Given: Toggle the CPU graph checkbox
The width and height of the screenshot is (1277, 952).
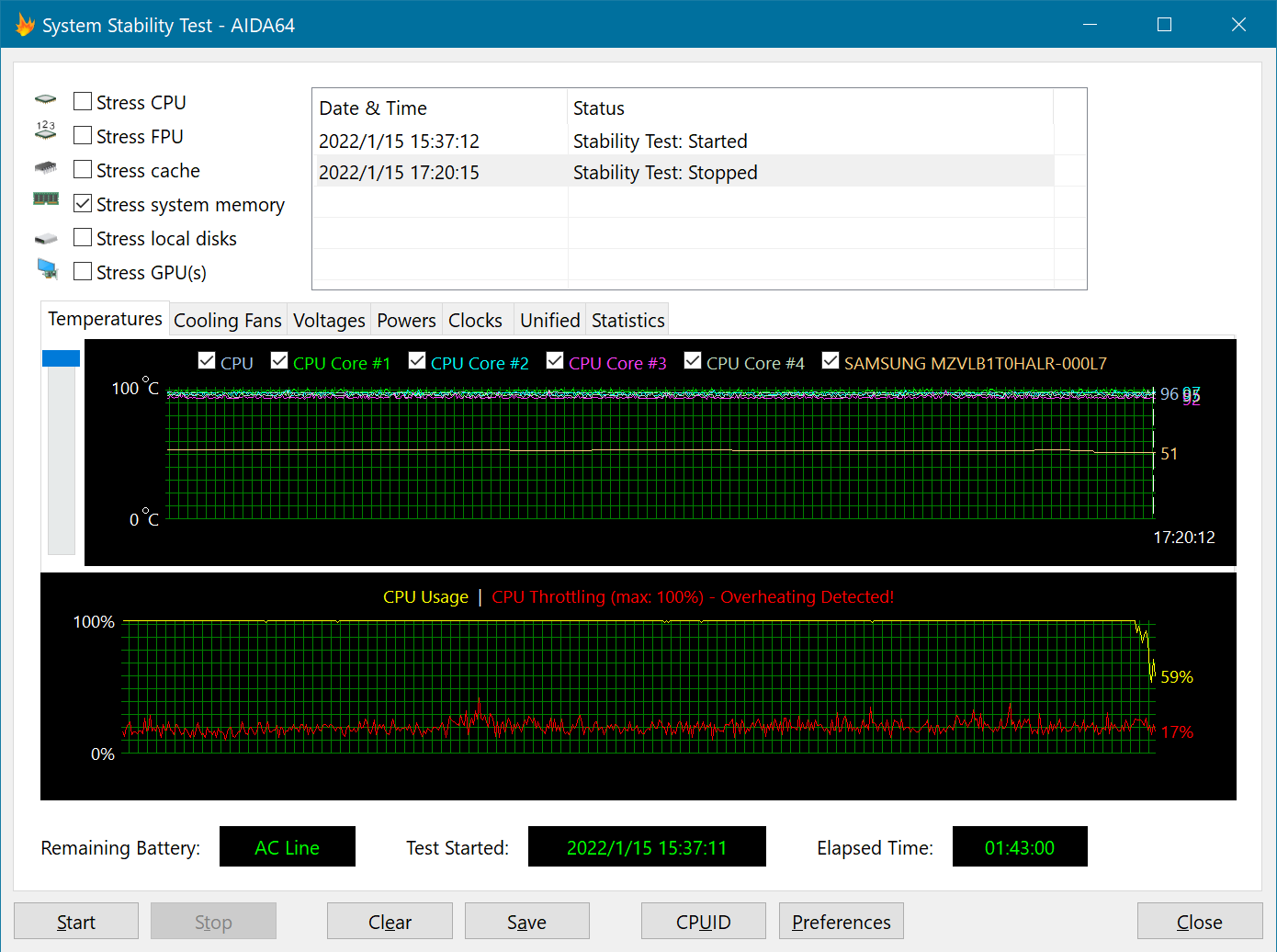Looking at the screenshot, I should tap(207, 361).
